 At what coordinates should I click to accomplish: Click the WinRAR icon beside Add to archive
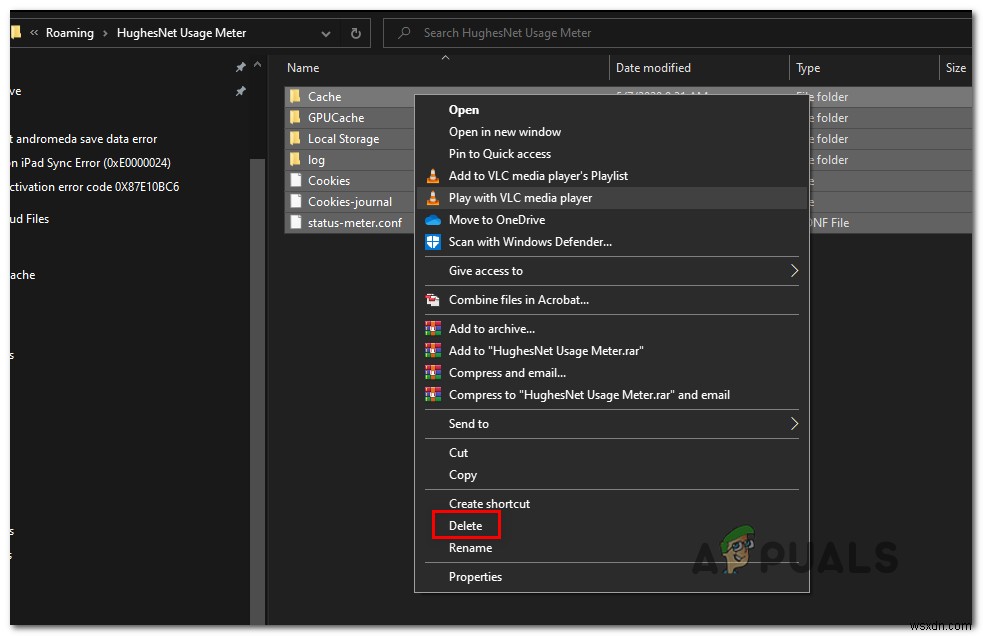(432, 329)
